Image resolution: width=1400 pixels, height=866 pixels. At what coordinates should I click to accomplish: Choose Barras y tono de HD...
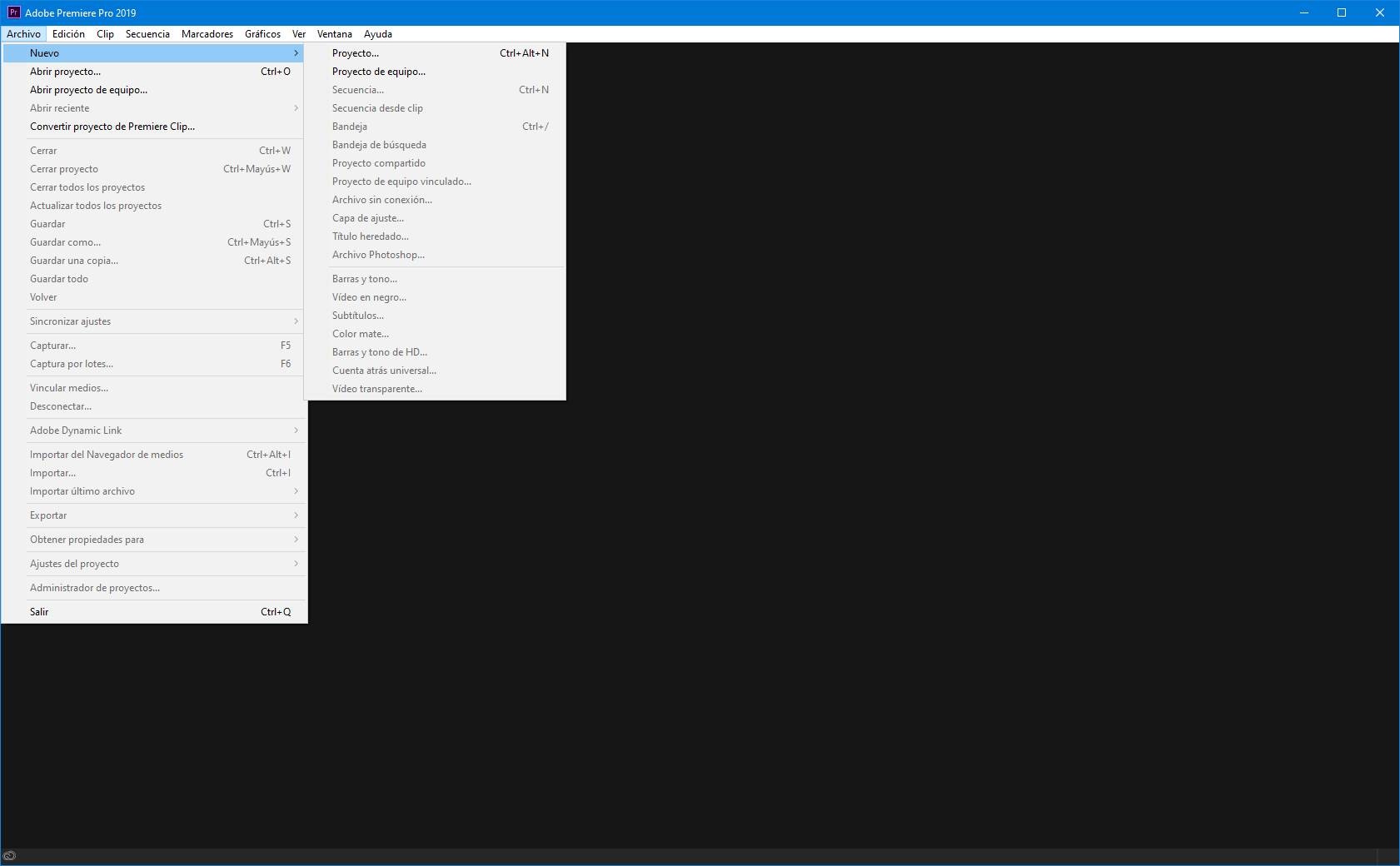pos(435,352)
